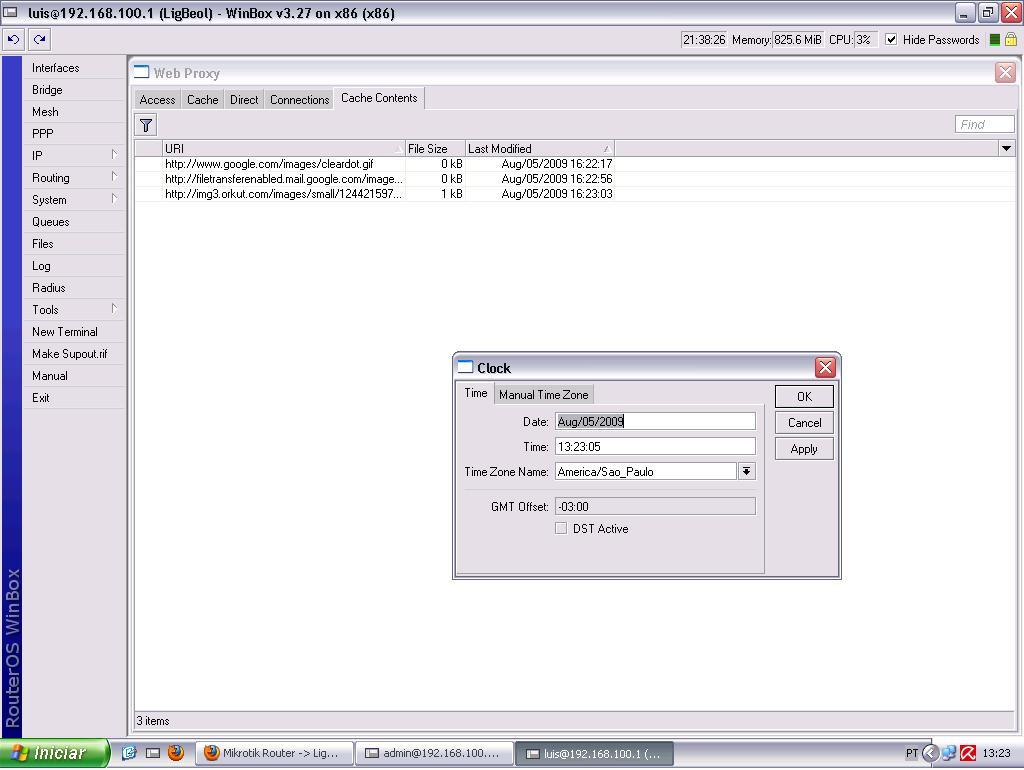
Task: Expand hidden tray icons with round arrow
Action: click(930, 753)
